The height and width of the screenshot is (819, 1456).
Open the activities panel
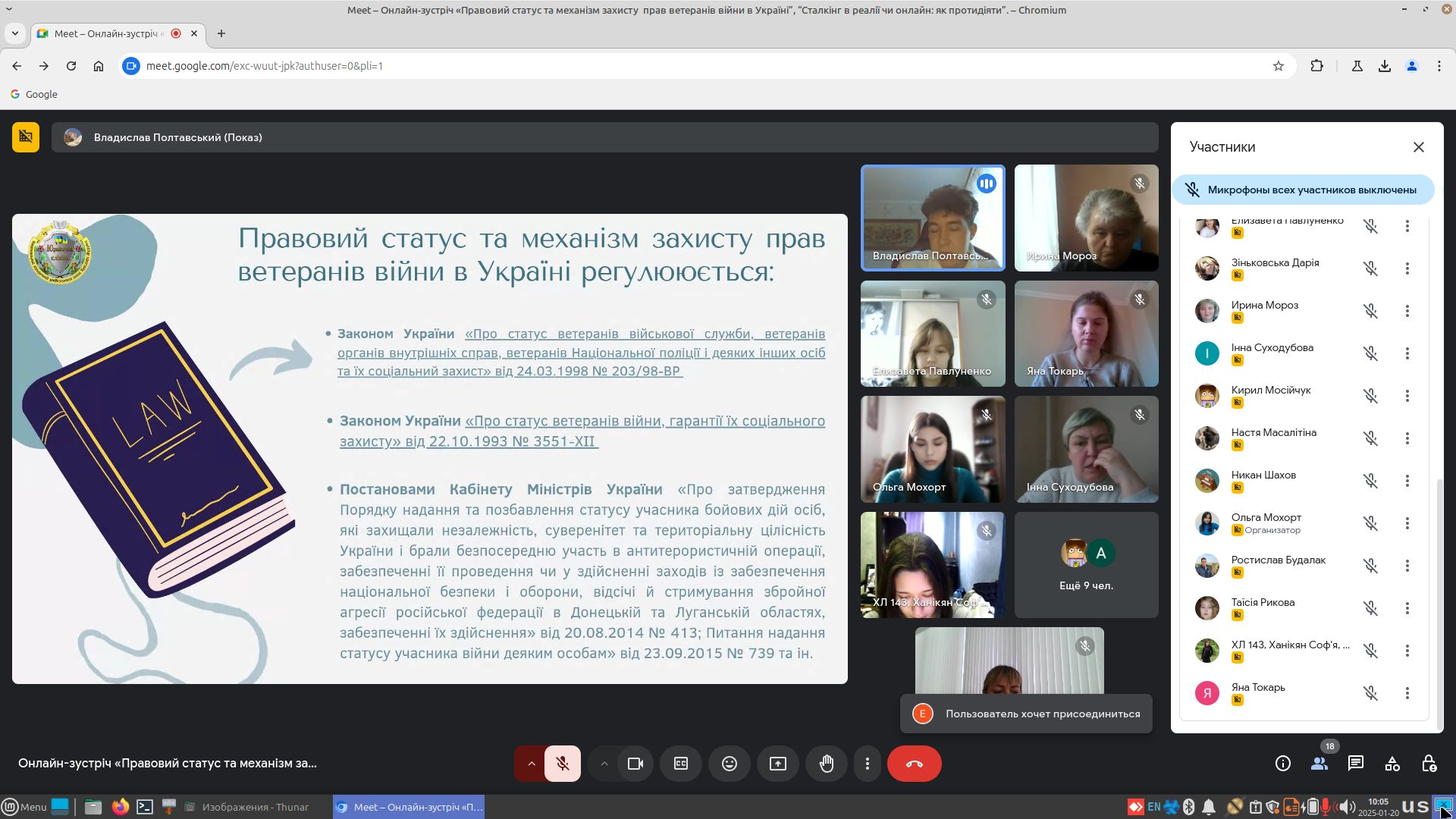(1392, 764)
